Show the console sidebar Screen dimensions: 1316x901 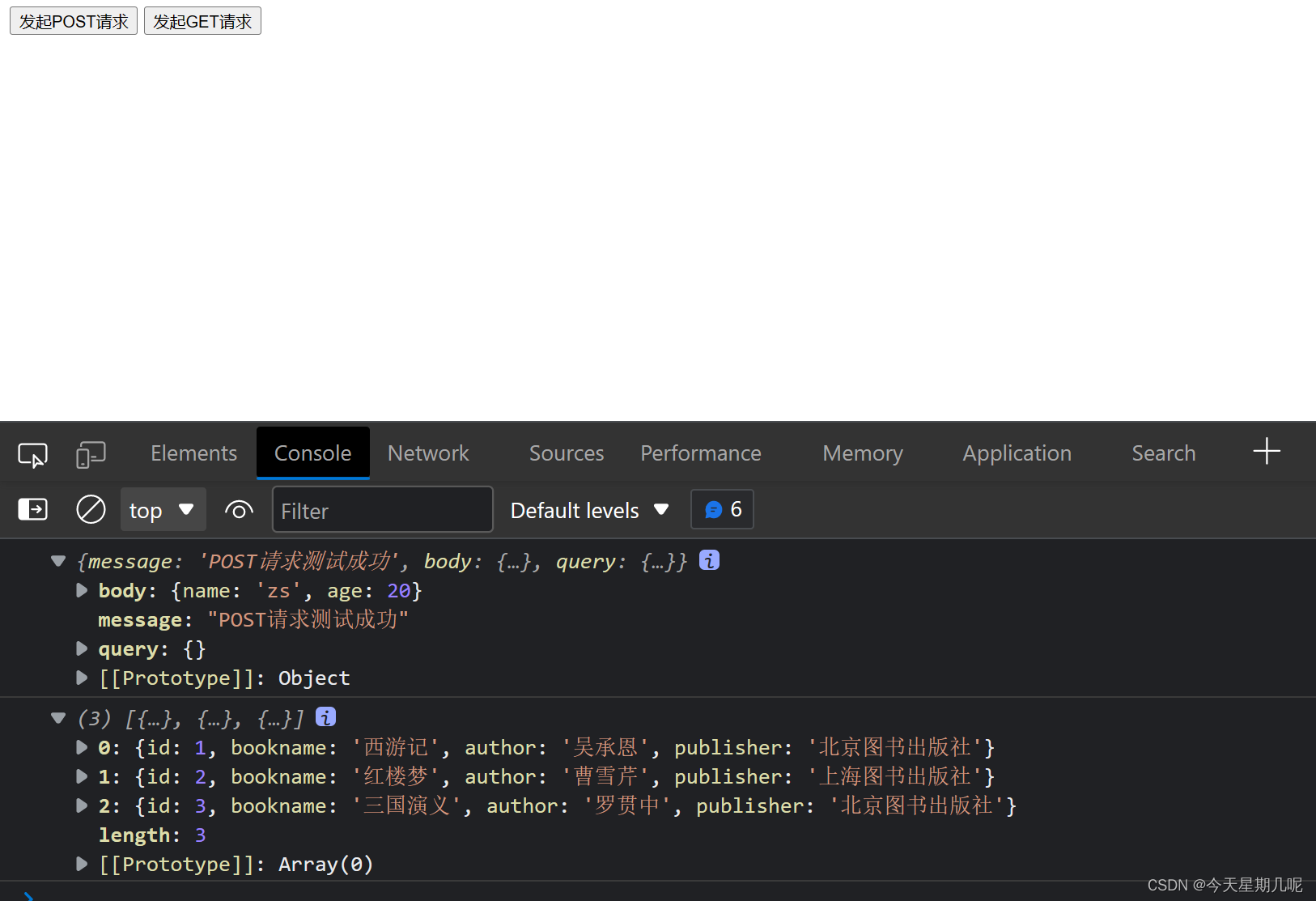point(32,509)
